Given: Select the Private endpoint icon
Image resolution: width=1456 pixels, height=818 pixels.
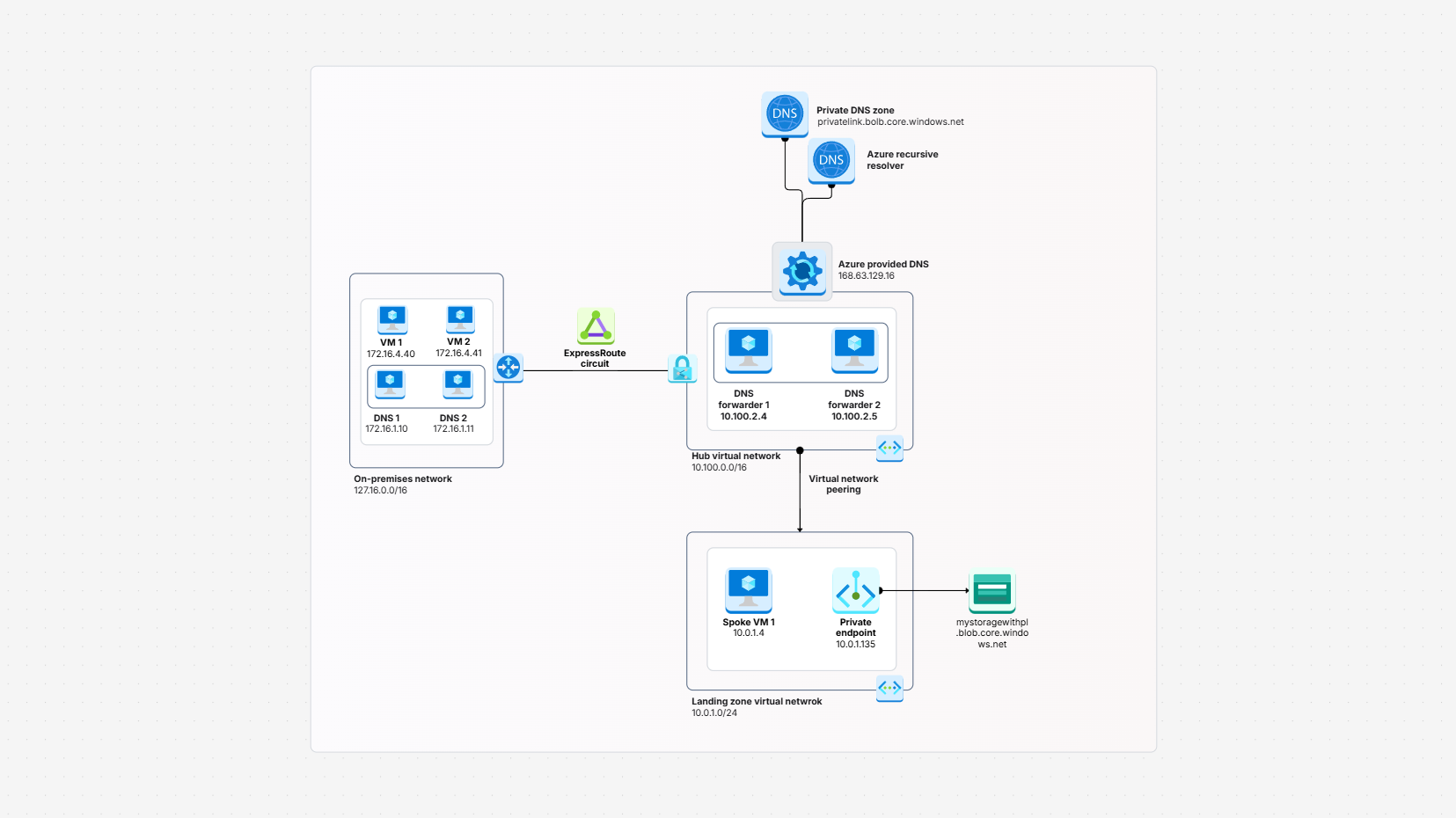Looking at the screenshot, I should click(855, 592).
